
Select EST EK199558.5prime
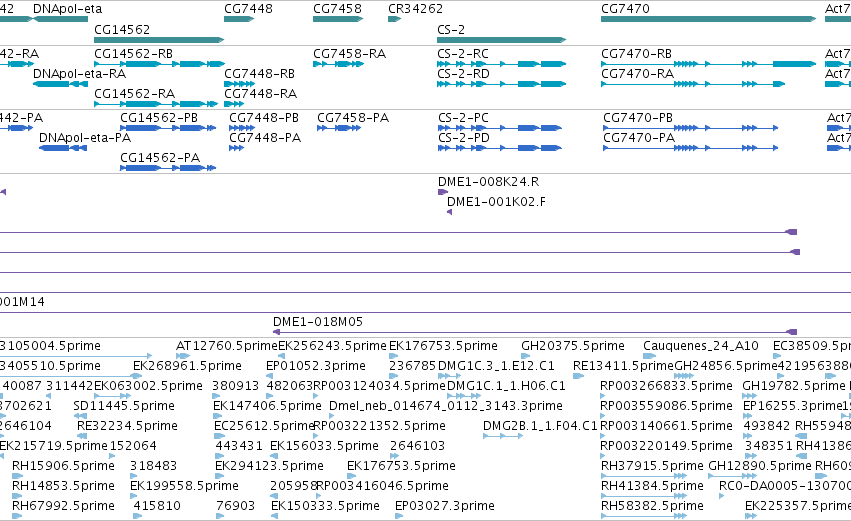pyautogui.click(x=184, y=485)
